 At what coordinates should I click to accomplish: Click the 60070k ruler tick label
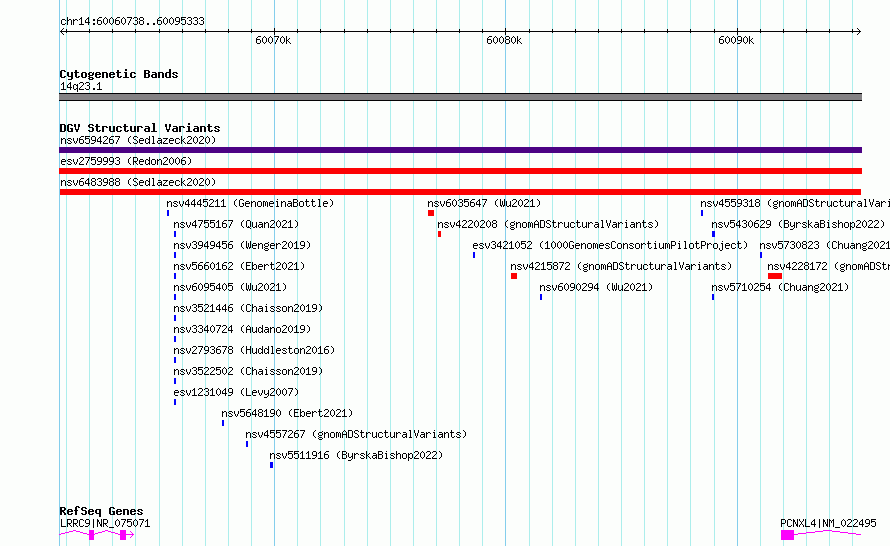pos(273,40)
